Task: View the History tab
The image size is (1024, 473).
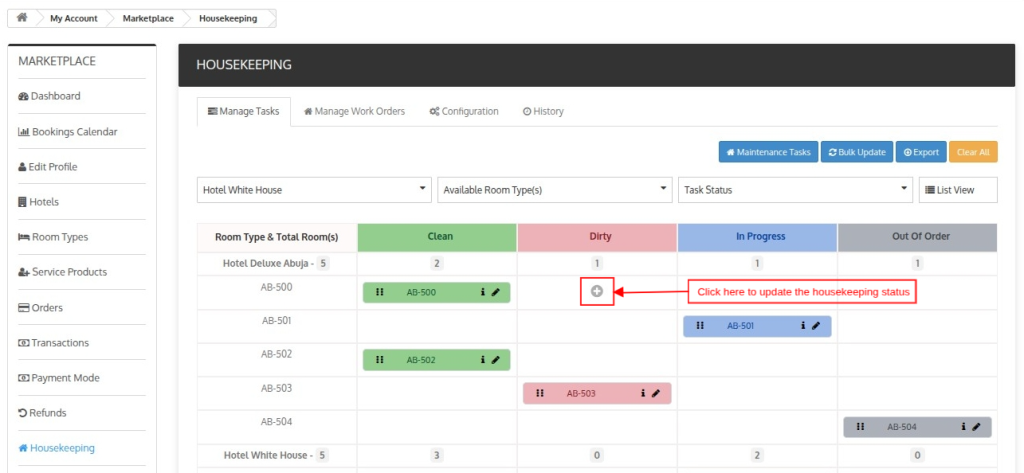Action: tap(543, 112)
